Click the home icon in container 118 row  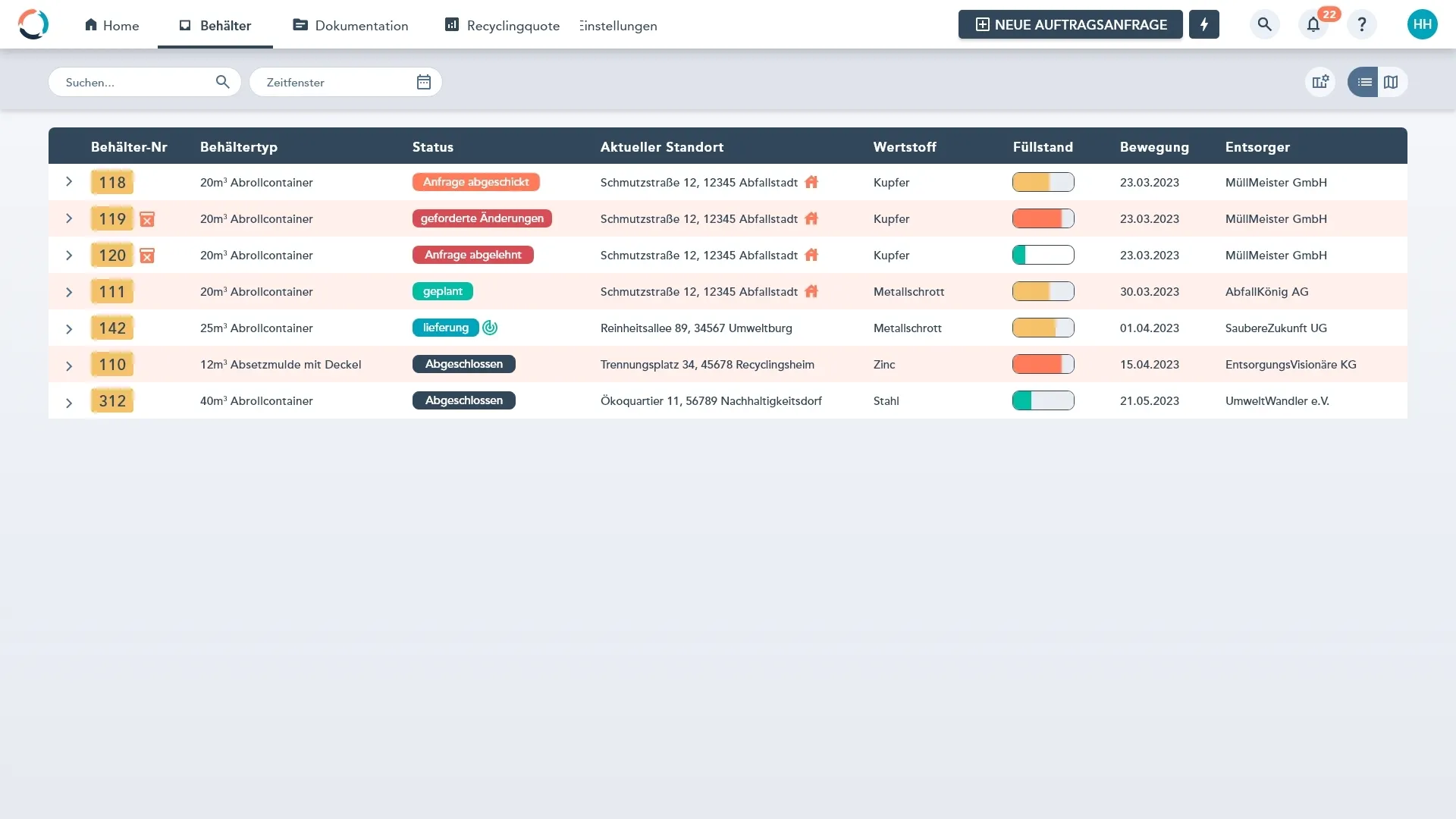click(811, 182)
